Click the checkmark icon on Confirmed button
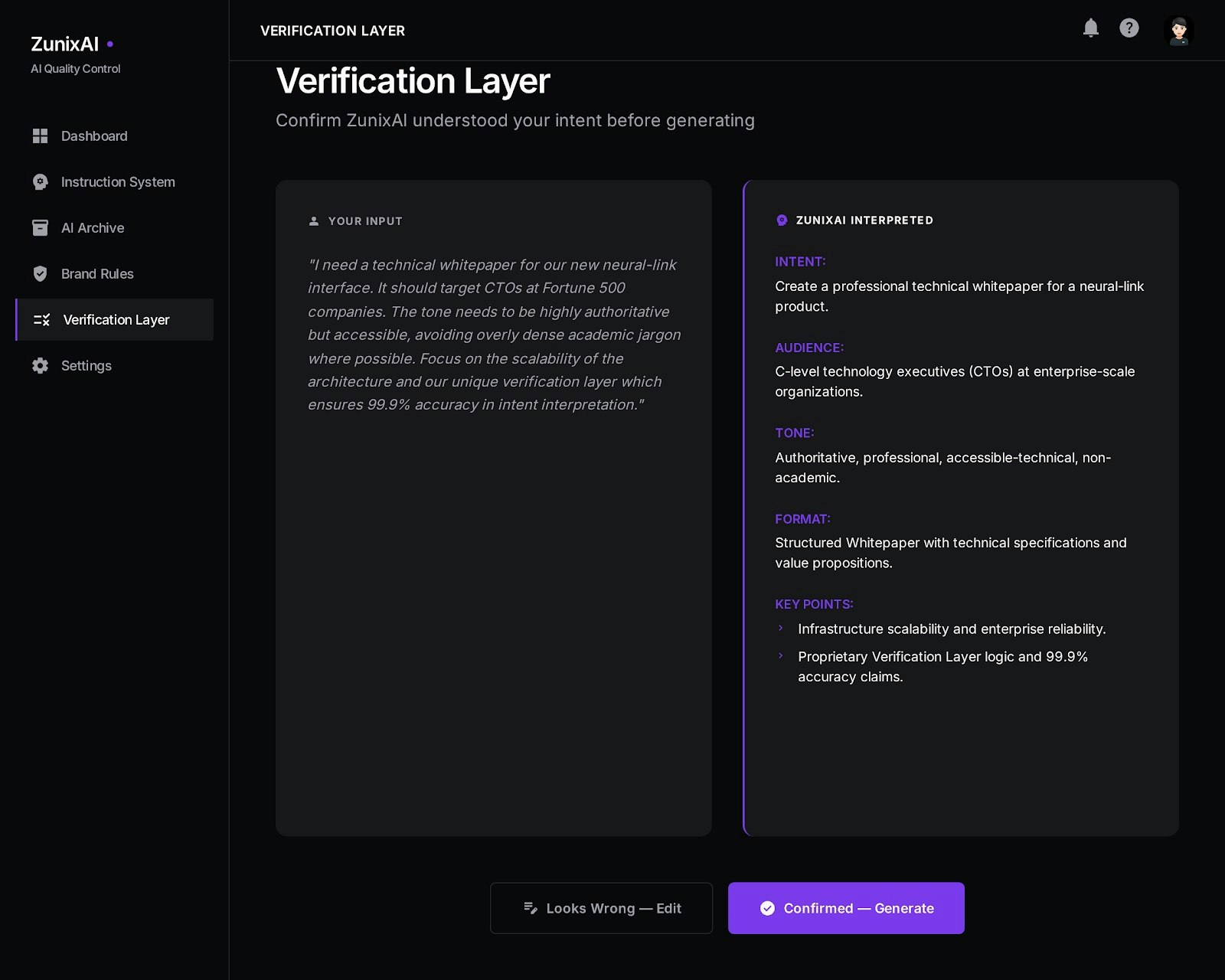Viewport: 1225px width, 980px height. (767, 908)
